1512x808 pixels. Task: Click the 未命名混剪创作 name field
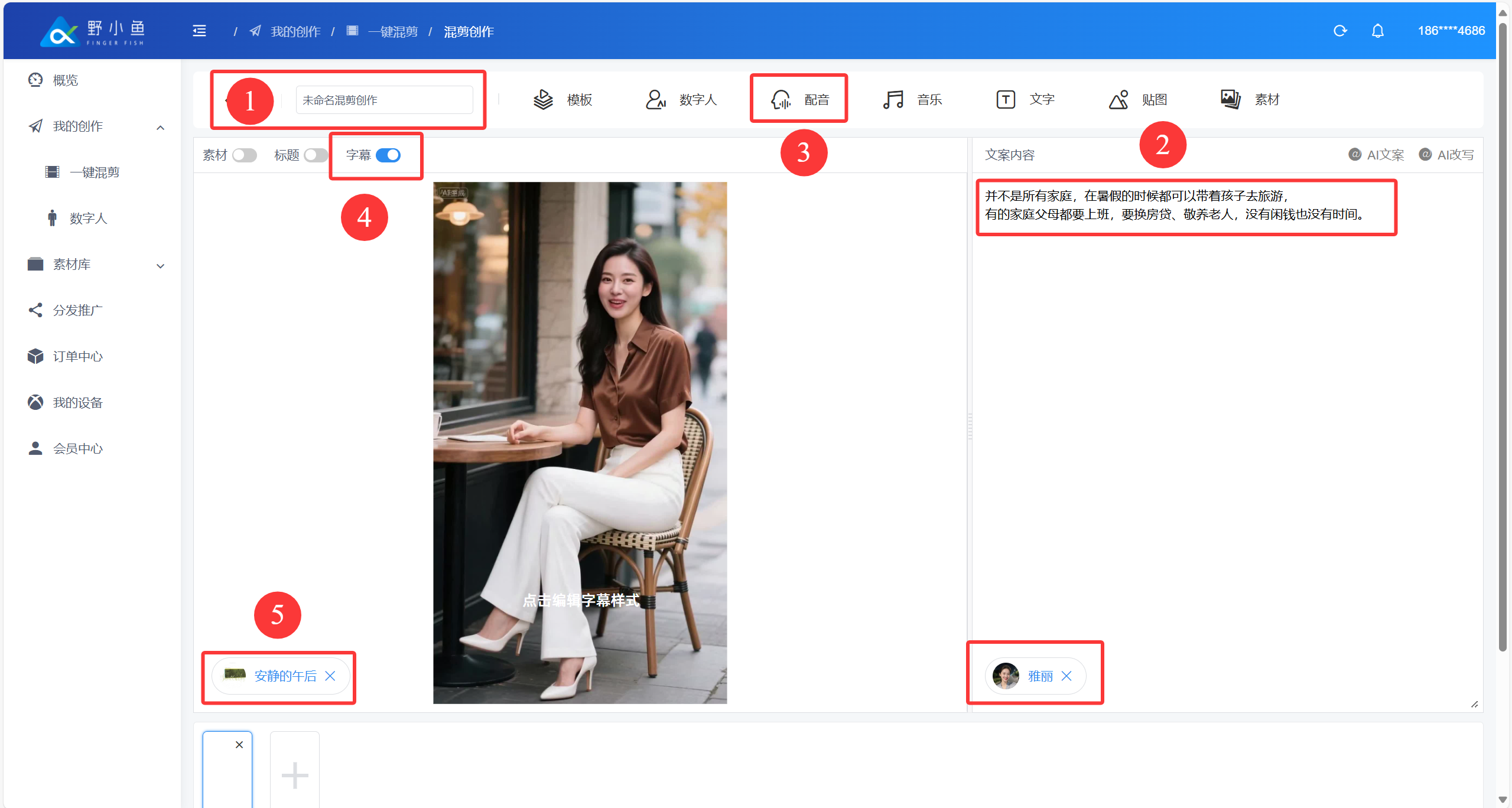pyautogui.click(x=384, y=100)
